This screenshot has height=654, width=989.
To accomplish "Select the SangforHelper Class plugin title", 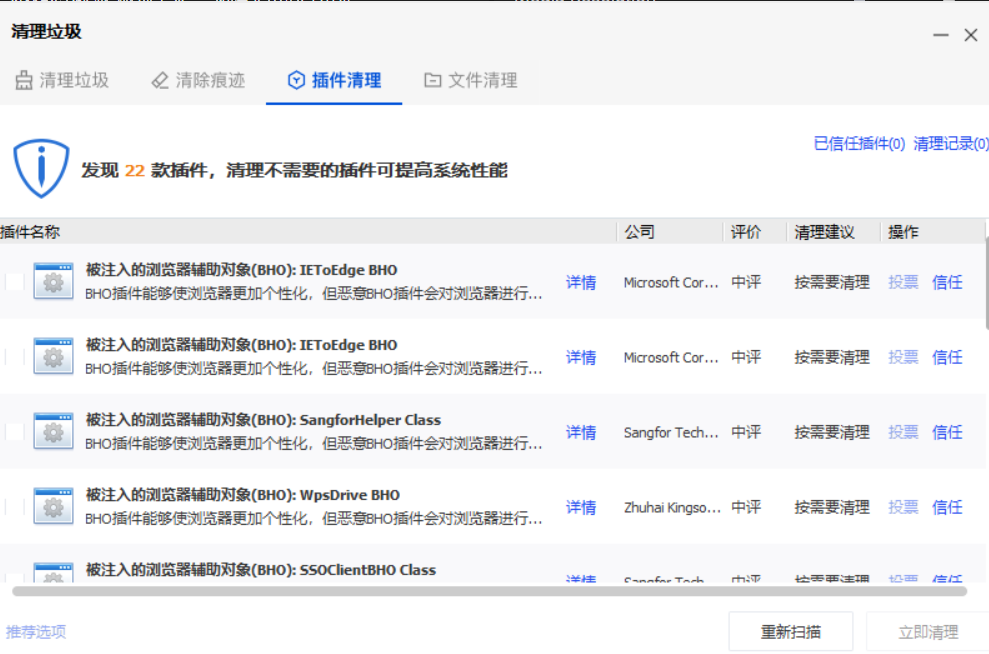I will tap(263, 420).
